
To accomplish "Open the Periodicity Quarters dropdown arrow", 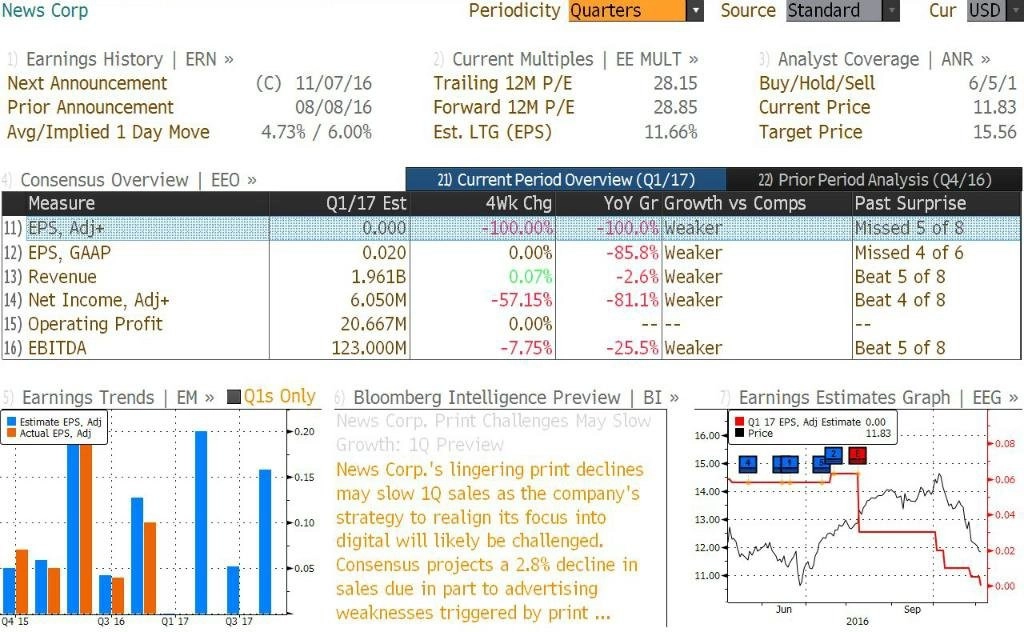I will pyautogui.click(x=695, y=10).
